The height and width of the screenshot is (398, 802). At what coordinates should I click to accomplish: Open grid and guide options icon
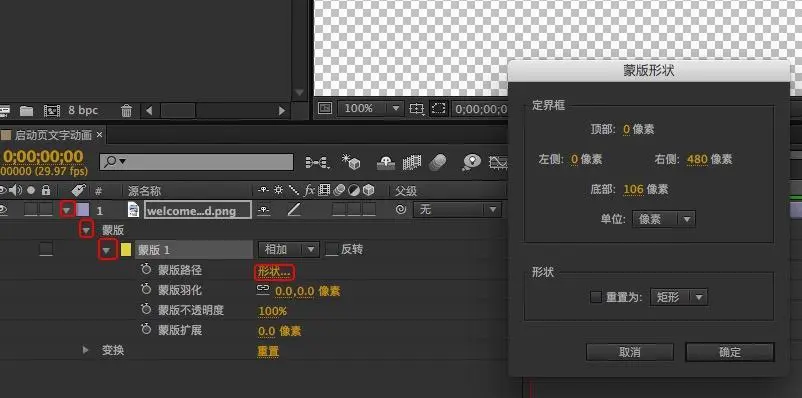pos(417,108)
